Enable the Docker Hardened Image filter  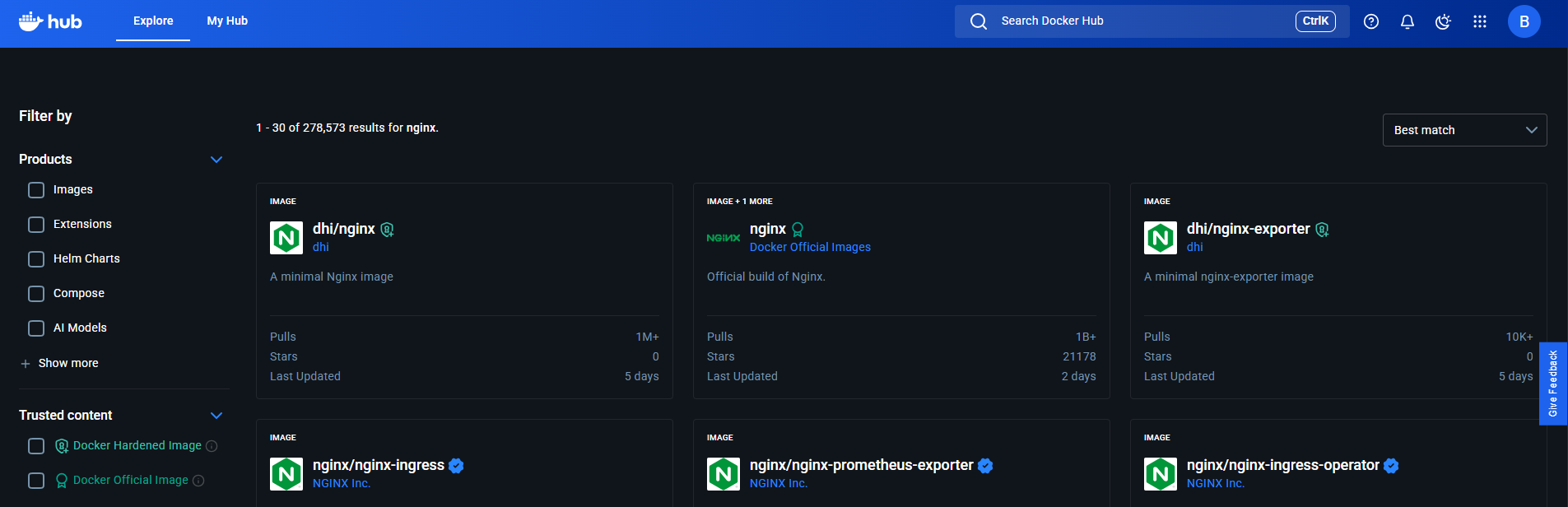[36, 446]
